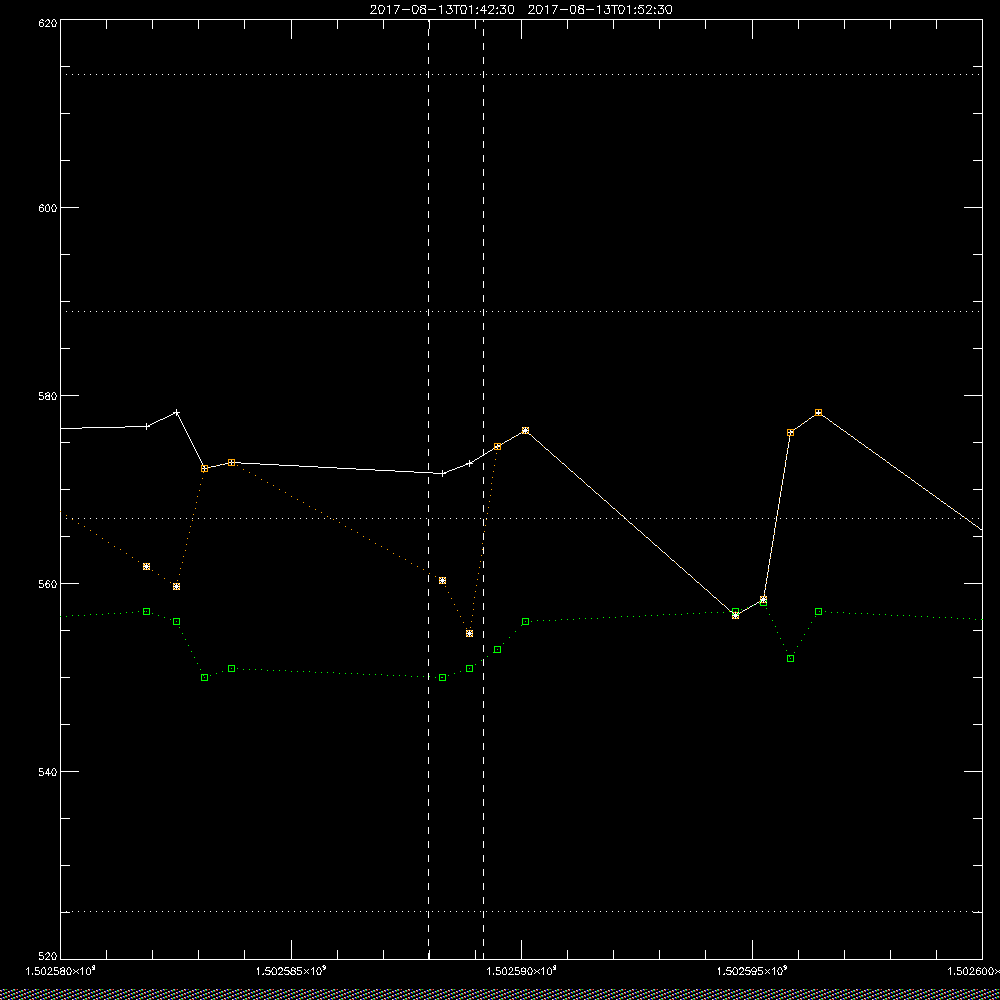The width and height of the screenshot is (1000, 1000).
Task: Click the green square marker at 552 near 1.502596×10⁹
Action: coord(791,658)
